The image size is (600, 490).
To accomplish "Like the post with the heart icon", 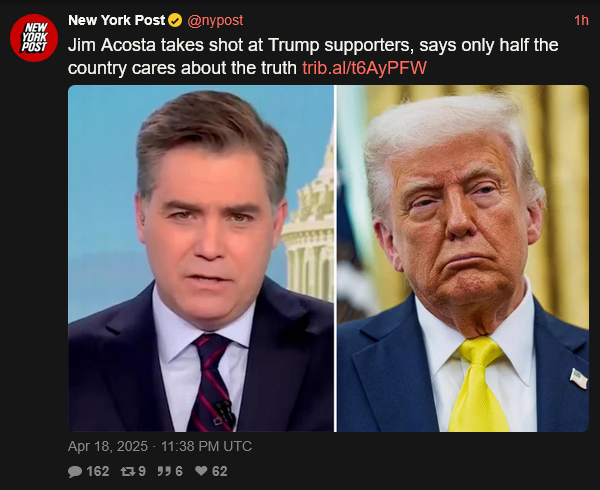I will (201, 471).
